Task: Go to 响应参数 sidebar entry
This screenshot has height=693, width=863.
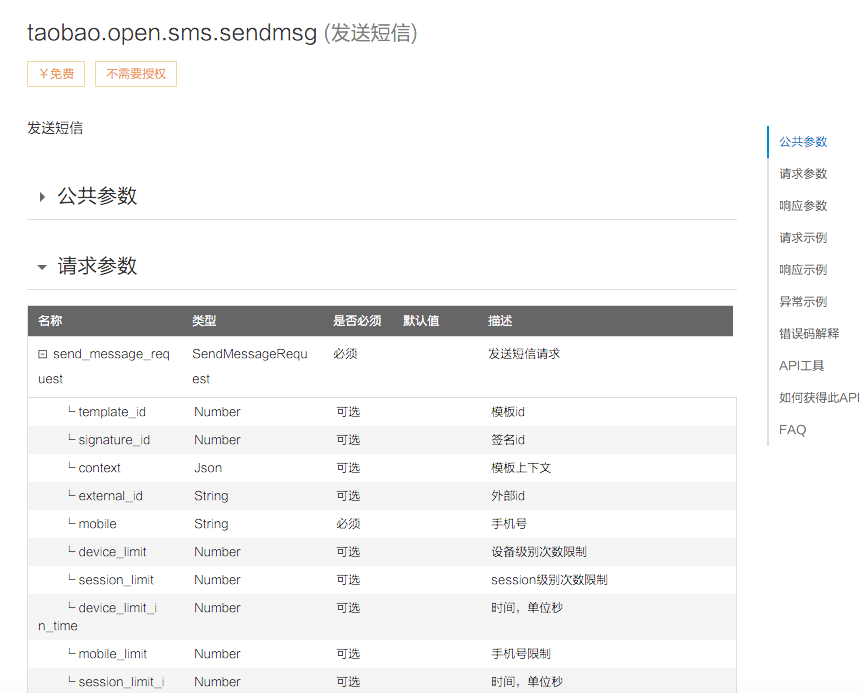Action: 803,206
